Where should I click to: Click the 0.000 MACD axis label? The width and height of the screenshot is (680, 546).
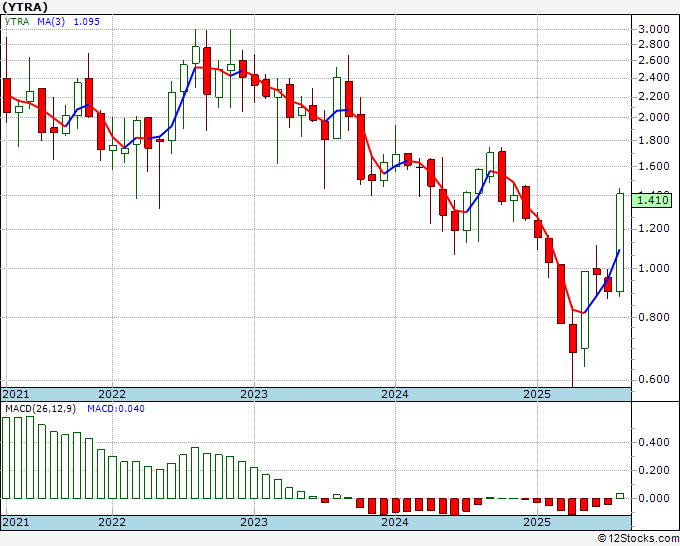(654, 498)
